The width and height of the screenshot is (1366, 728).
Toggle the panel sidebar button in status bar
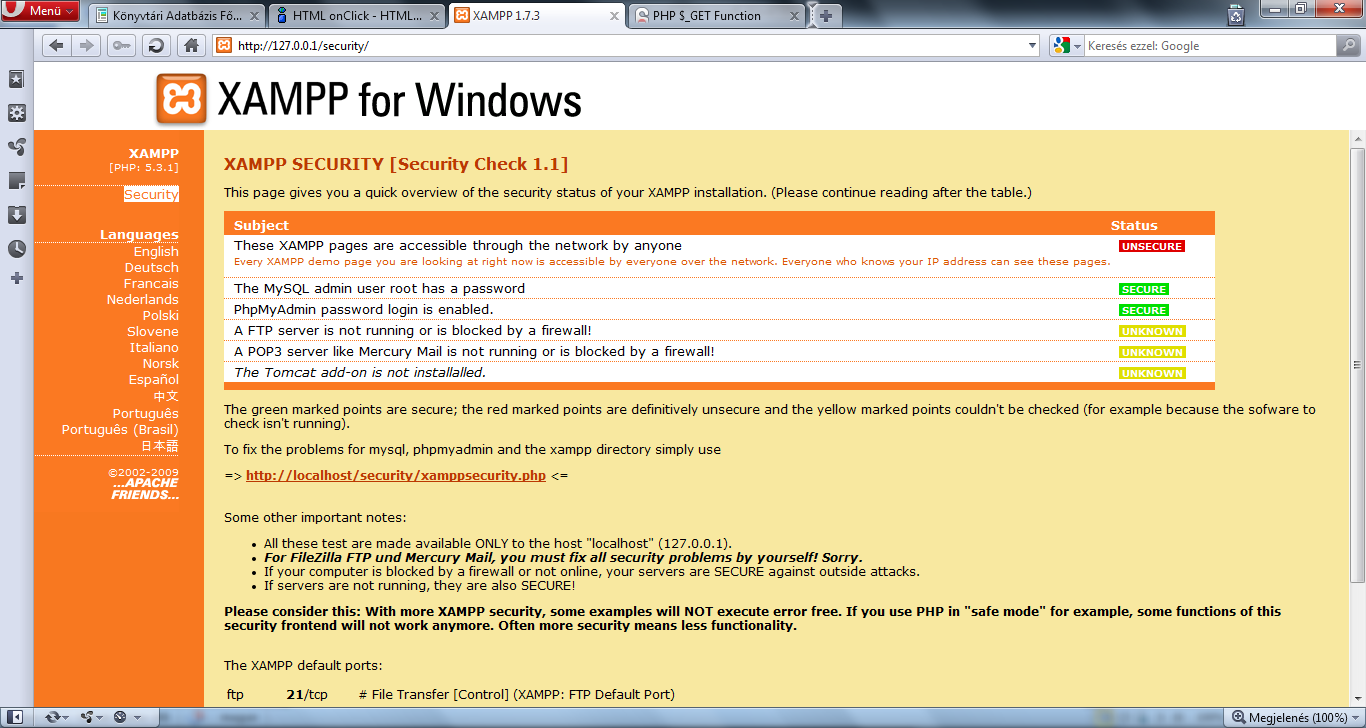click(x=17, y=717)
